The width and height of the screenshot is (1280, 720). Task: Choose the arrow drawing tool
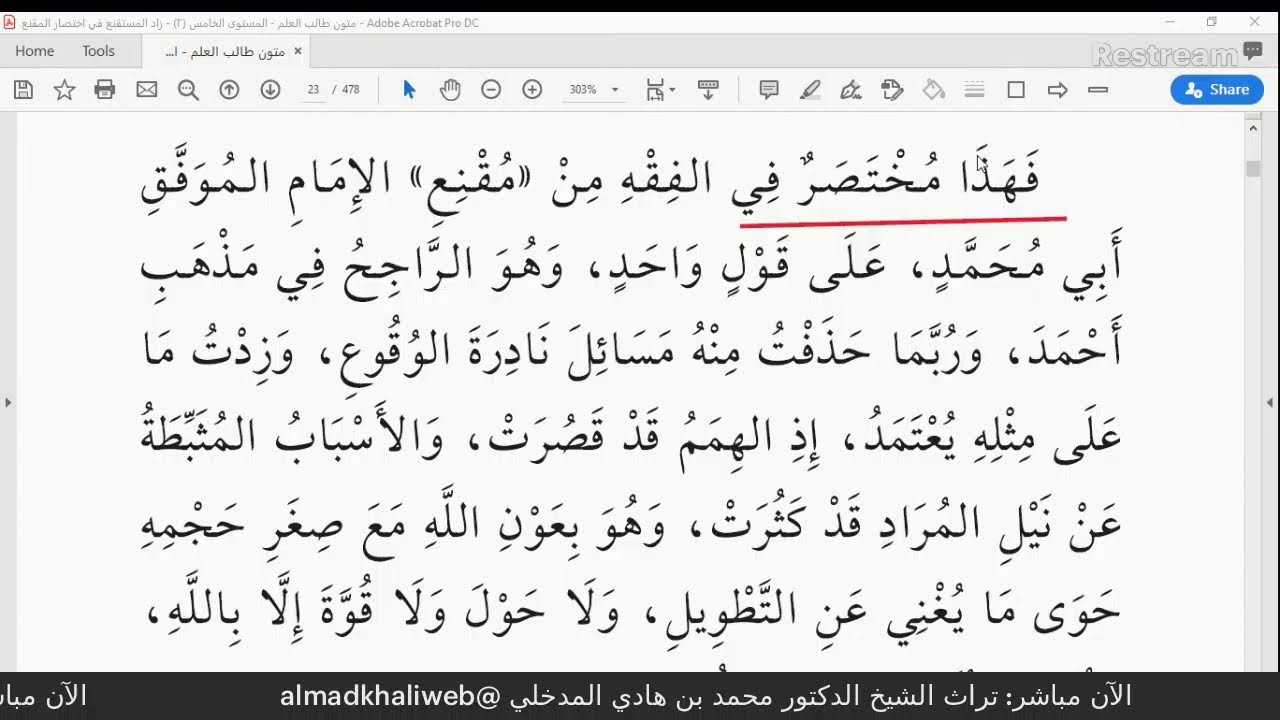[x=1057, y=90]
